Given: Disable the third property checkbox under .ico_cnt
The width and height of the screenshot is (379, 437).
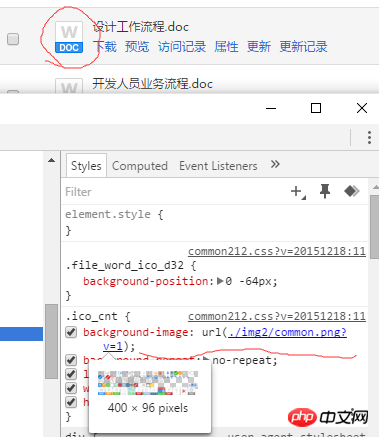Looking at the screenshot, I should [x=71, y=374].
